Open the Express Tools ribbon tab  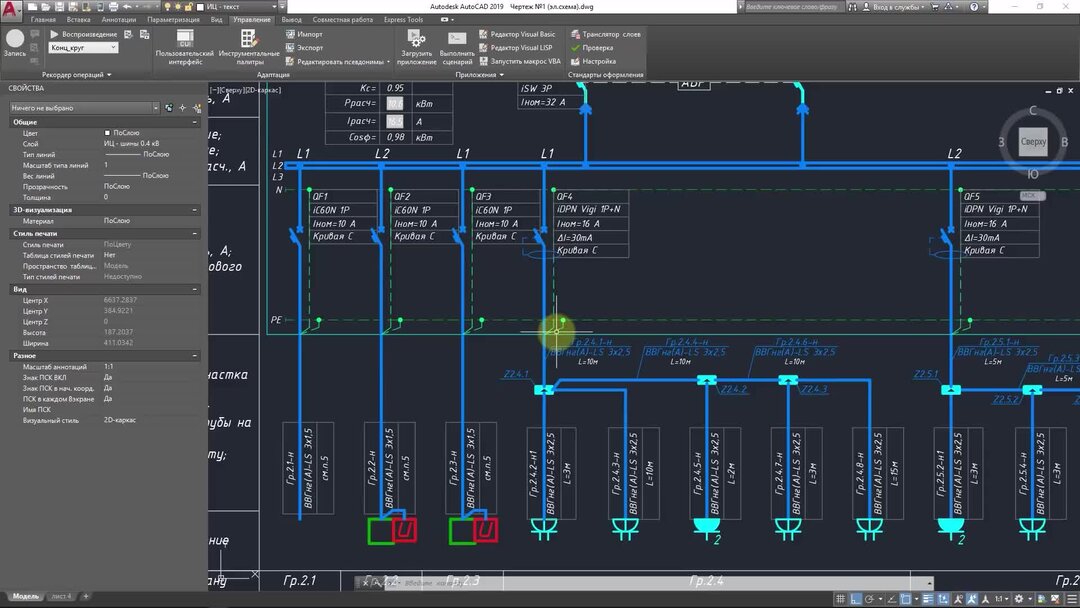403,19
